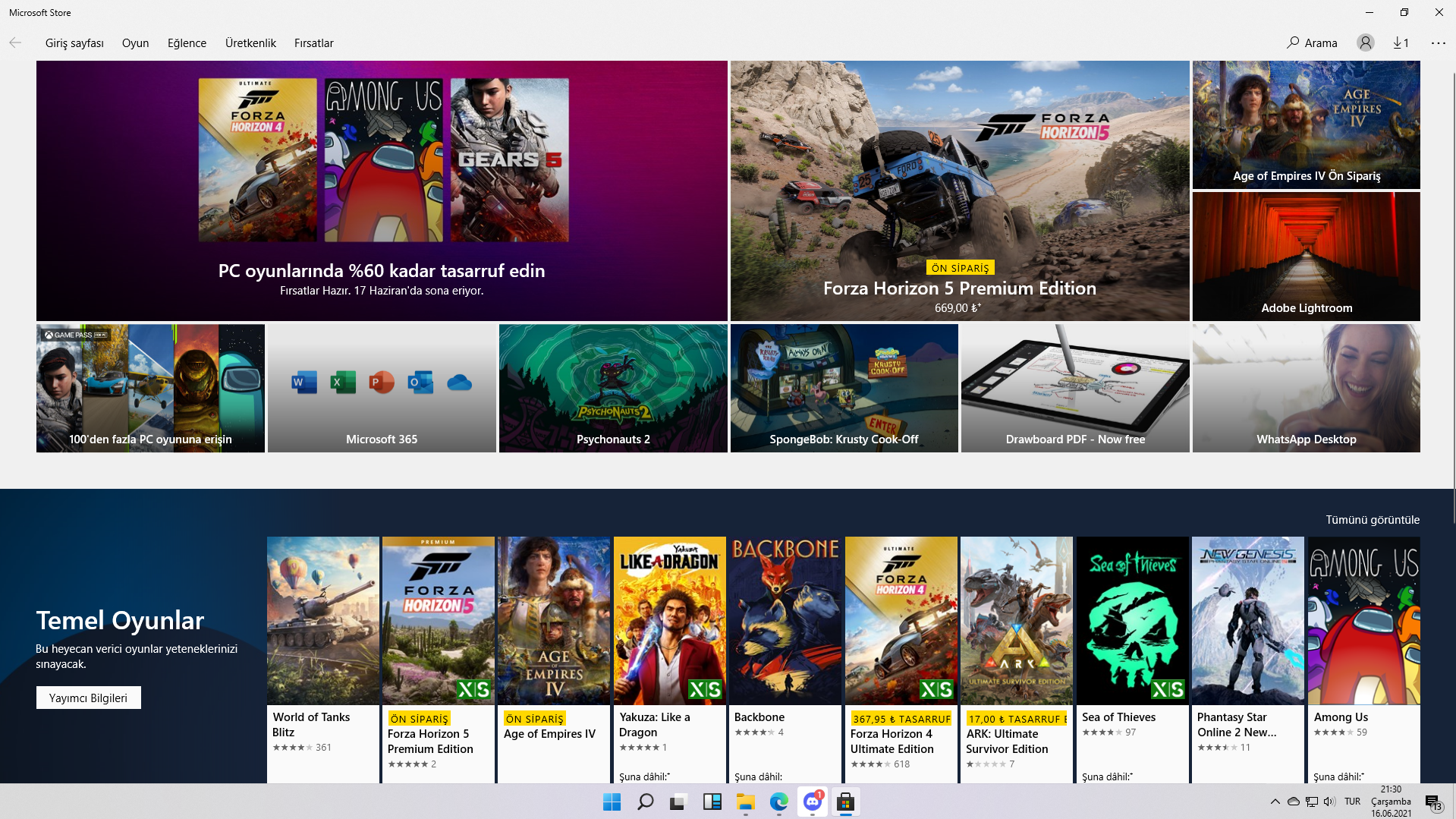
Task: Click '367,95 ₺ TASARRUF' savings badge
Action: 901,718
